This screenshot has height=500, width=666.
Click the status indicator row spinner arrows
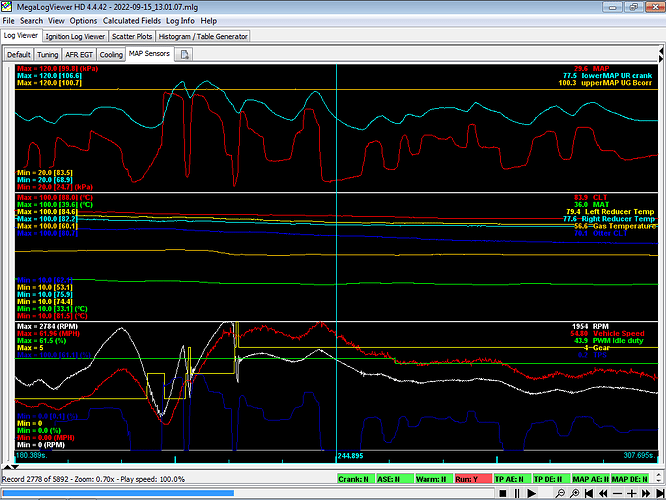click(x=659, y=478)
